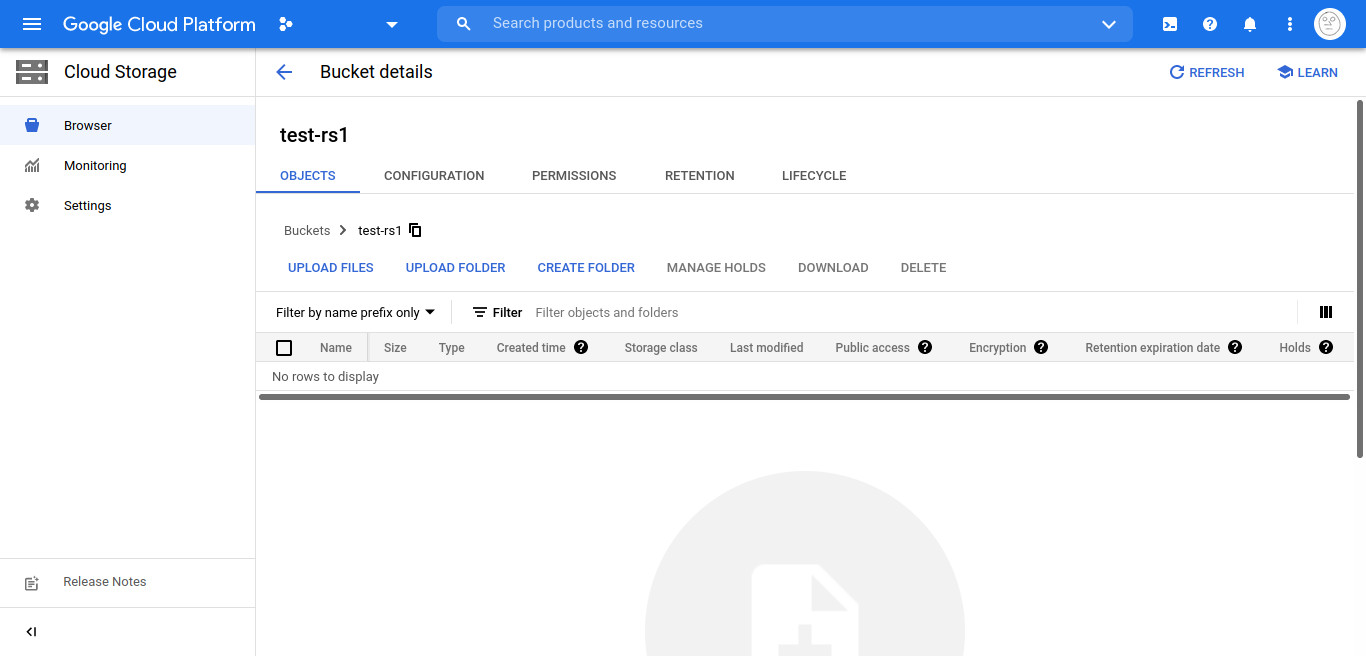Open Release Notes link

[x=105, y=582]
